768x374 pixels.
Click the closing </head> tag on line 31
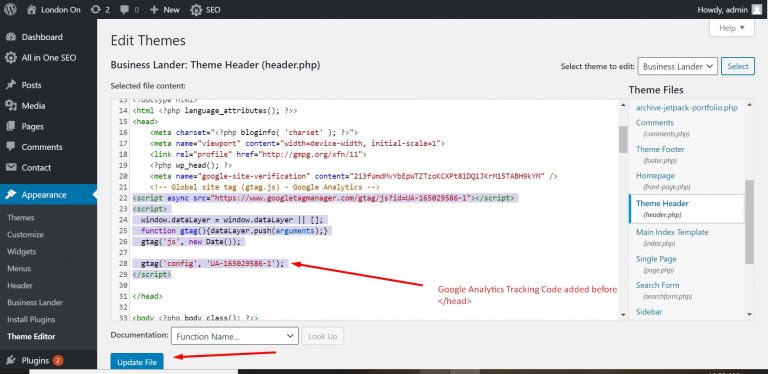(147, 296)
